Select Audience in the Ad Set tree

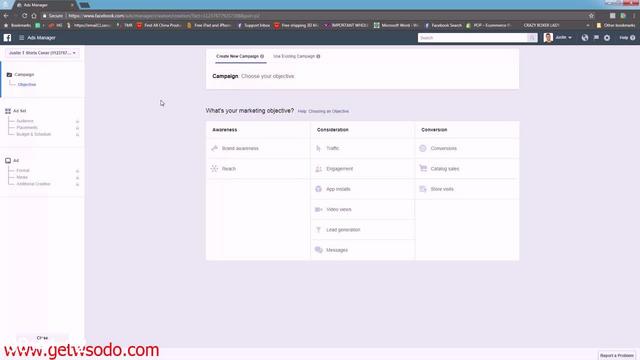25,121
